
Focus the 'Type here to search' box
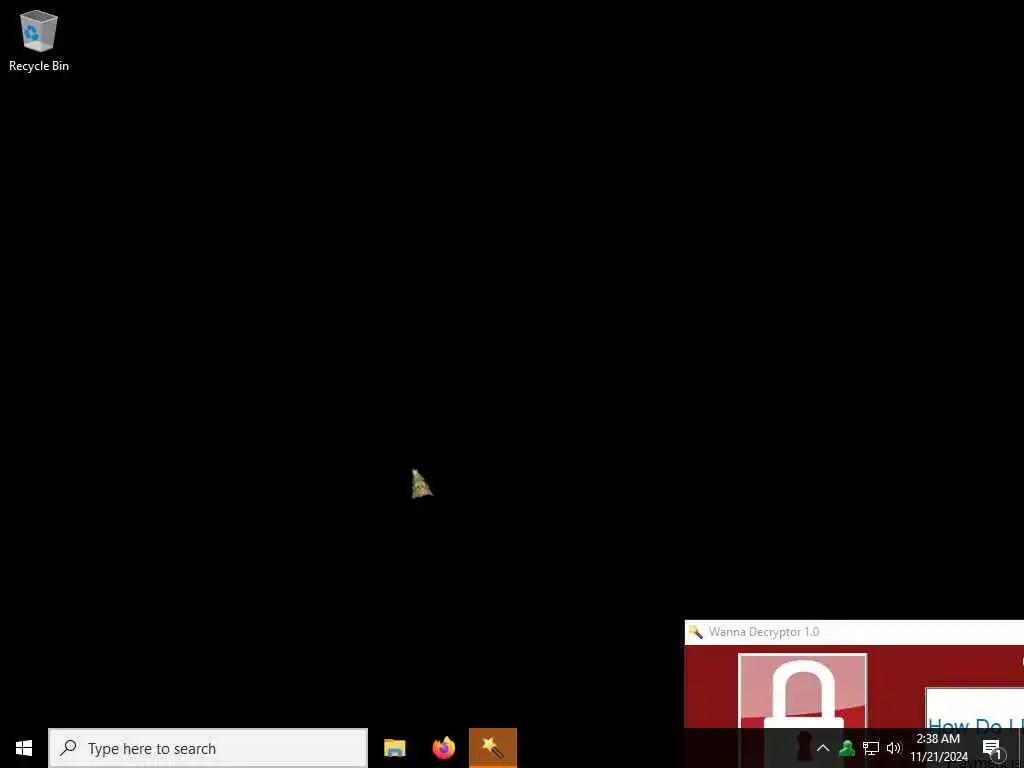coord(208,748)
